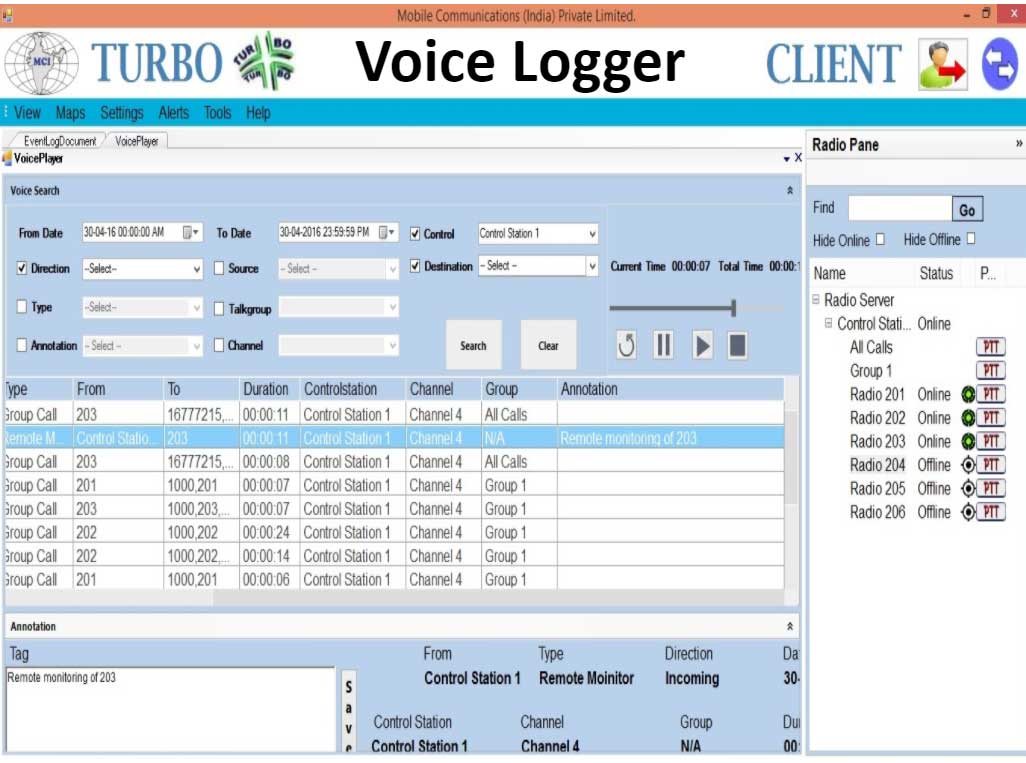Viewport: 1026px width, 763px height.
Task: Stop the voice playback
Action: point(737,345)
